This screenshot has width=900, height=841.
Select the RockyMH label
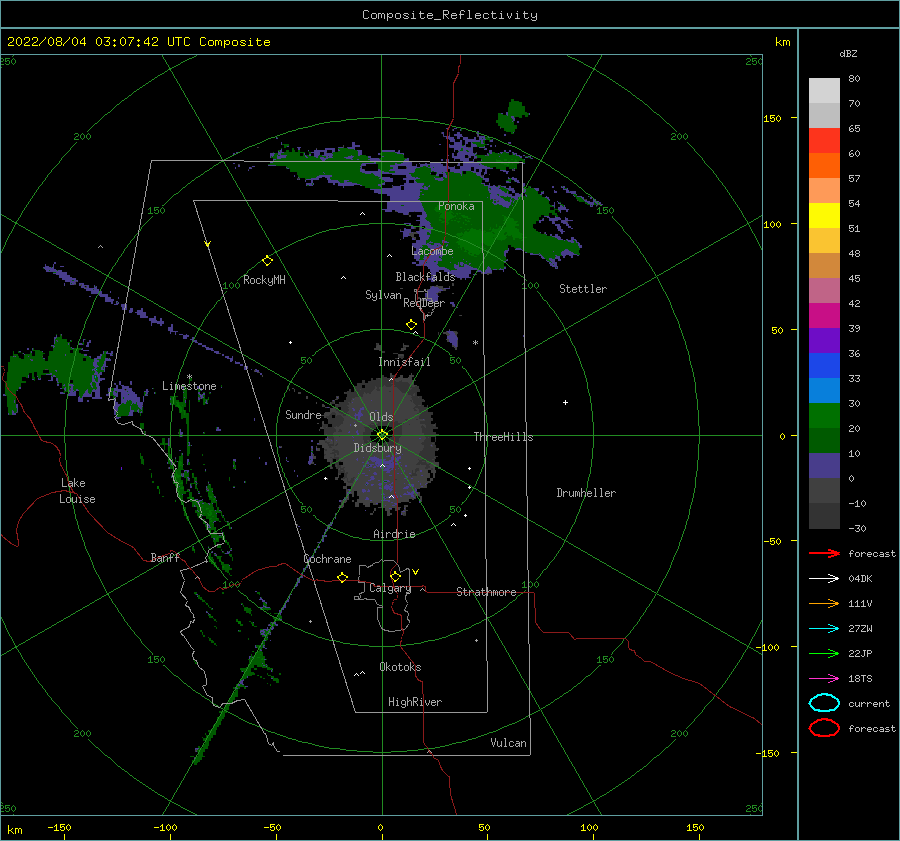tap(264, 280)
